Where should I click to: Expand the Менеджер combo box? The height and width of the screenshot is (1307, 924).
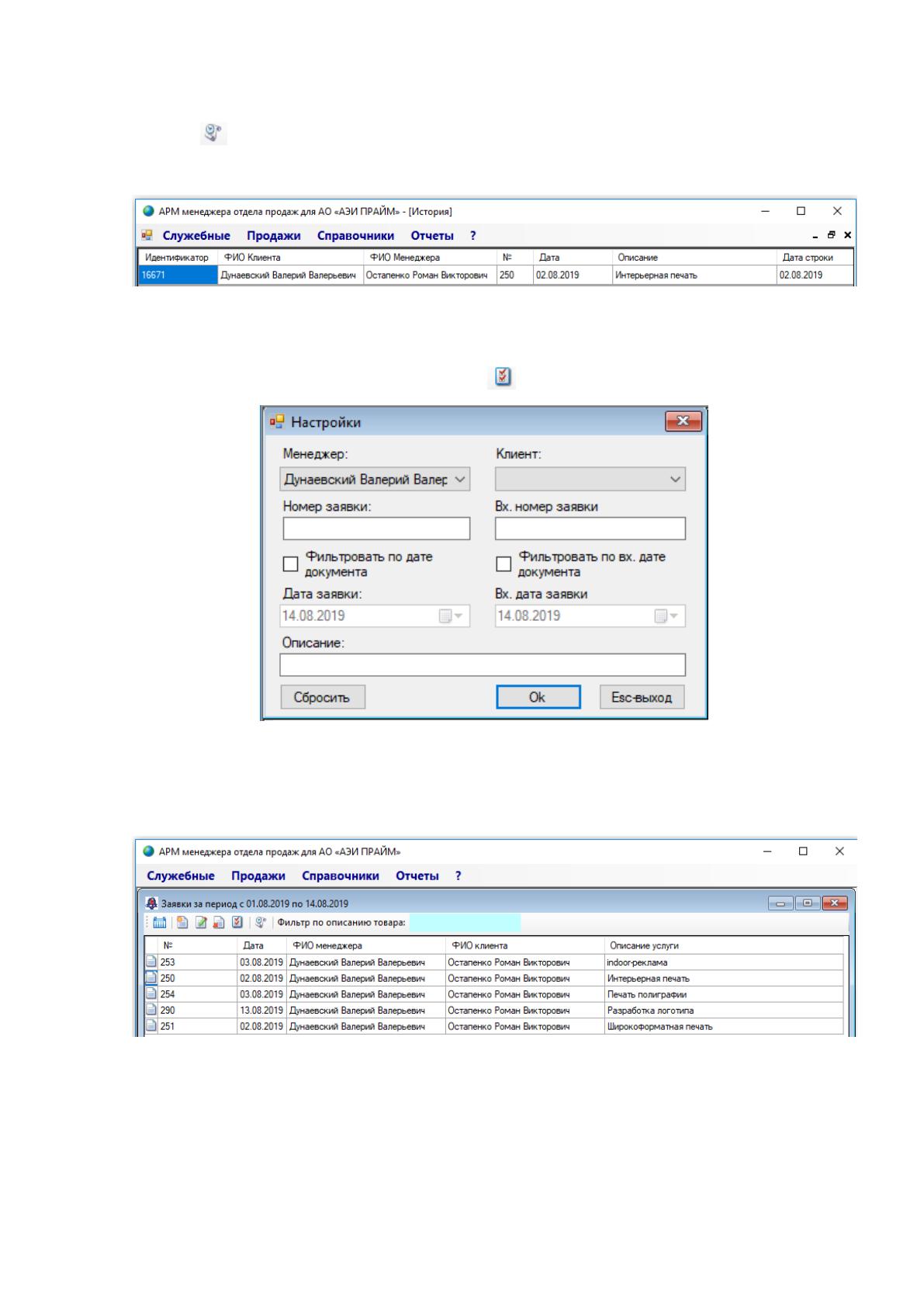click(375, 480)
